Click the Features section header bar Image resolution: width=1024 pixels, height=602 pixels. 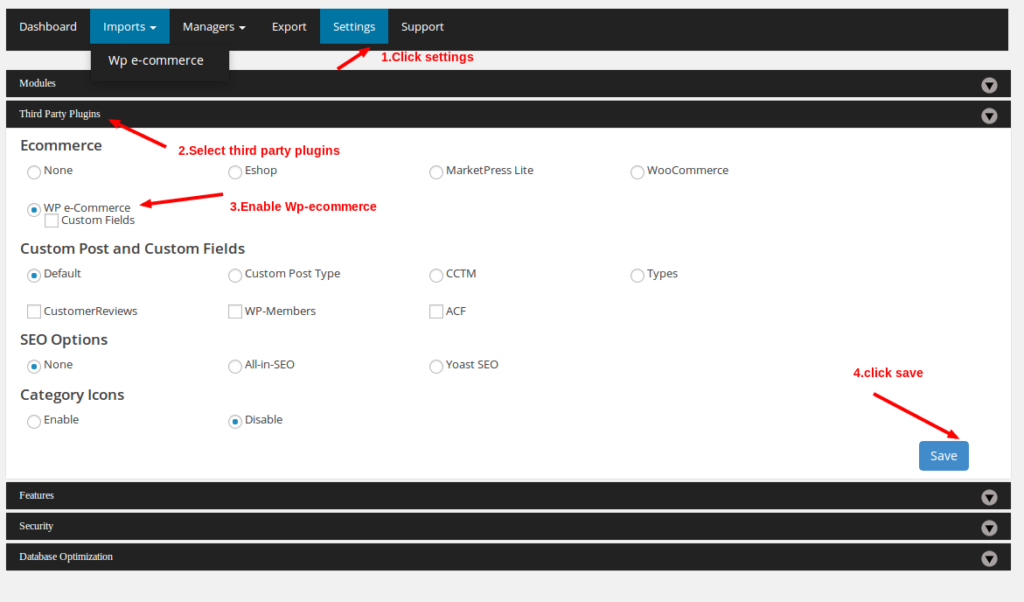coord(508,496)
